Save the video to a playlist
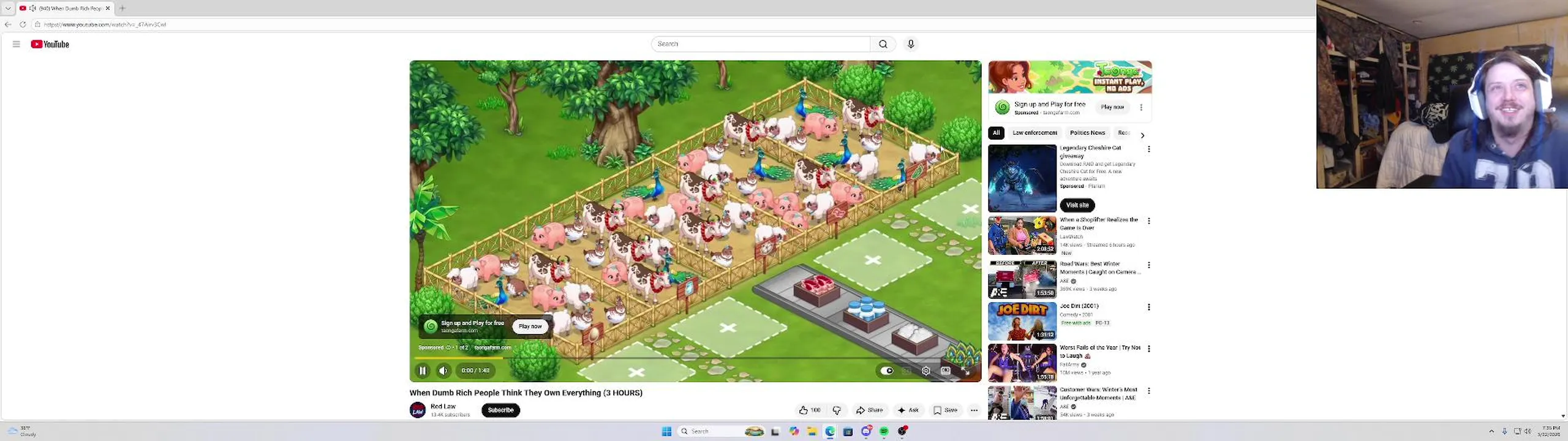The image size is (1568, 441). tap(945, 410)
